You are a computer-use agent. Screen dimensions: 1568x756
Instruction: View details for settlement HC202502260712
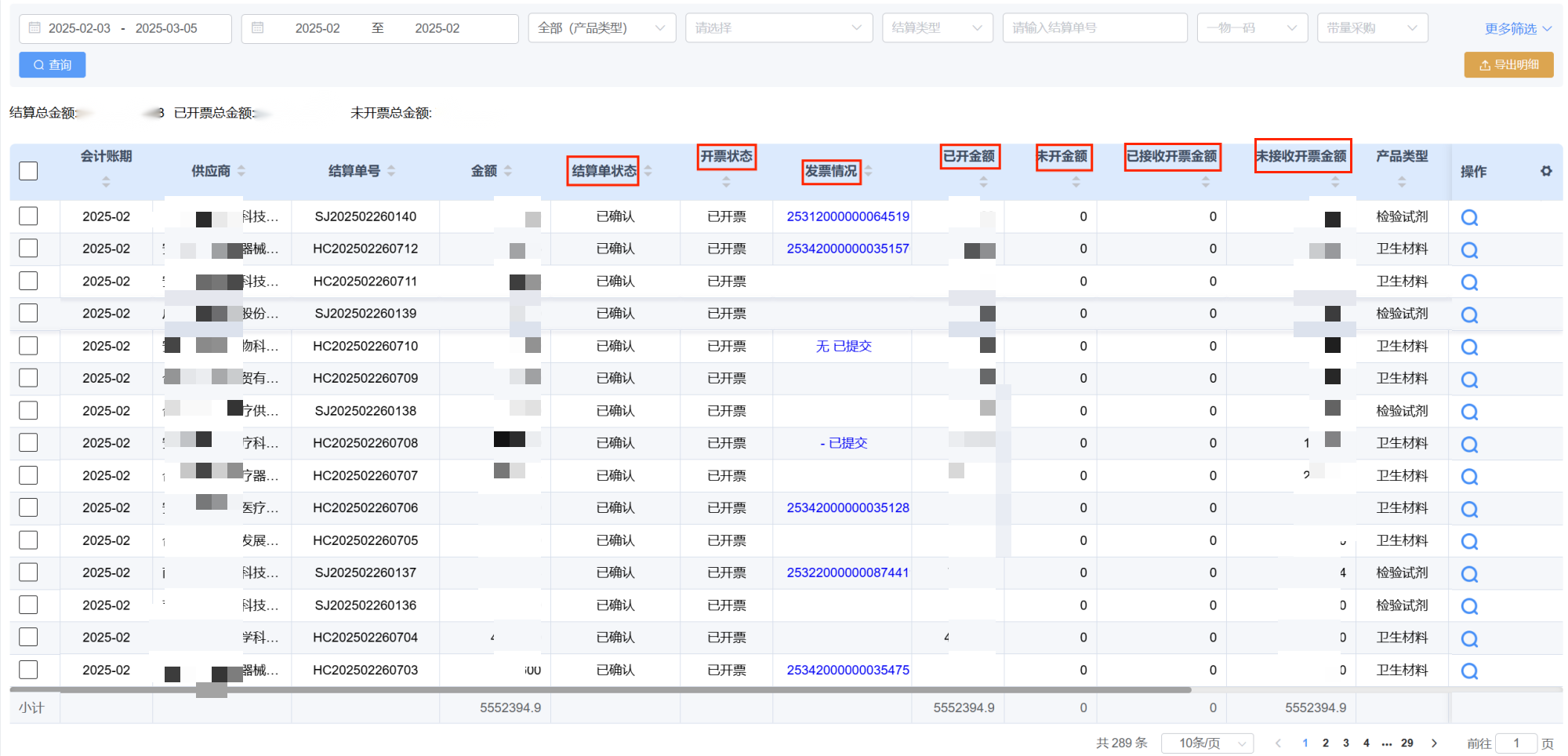click(x=1469, y=249)
